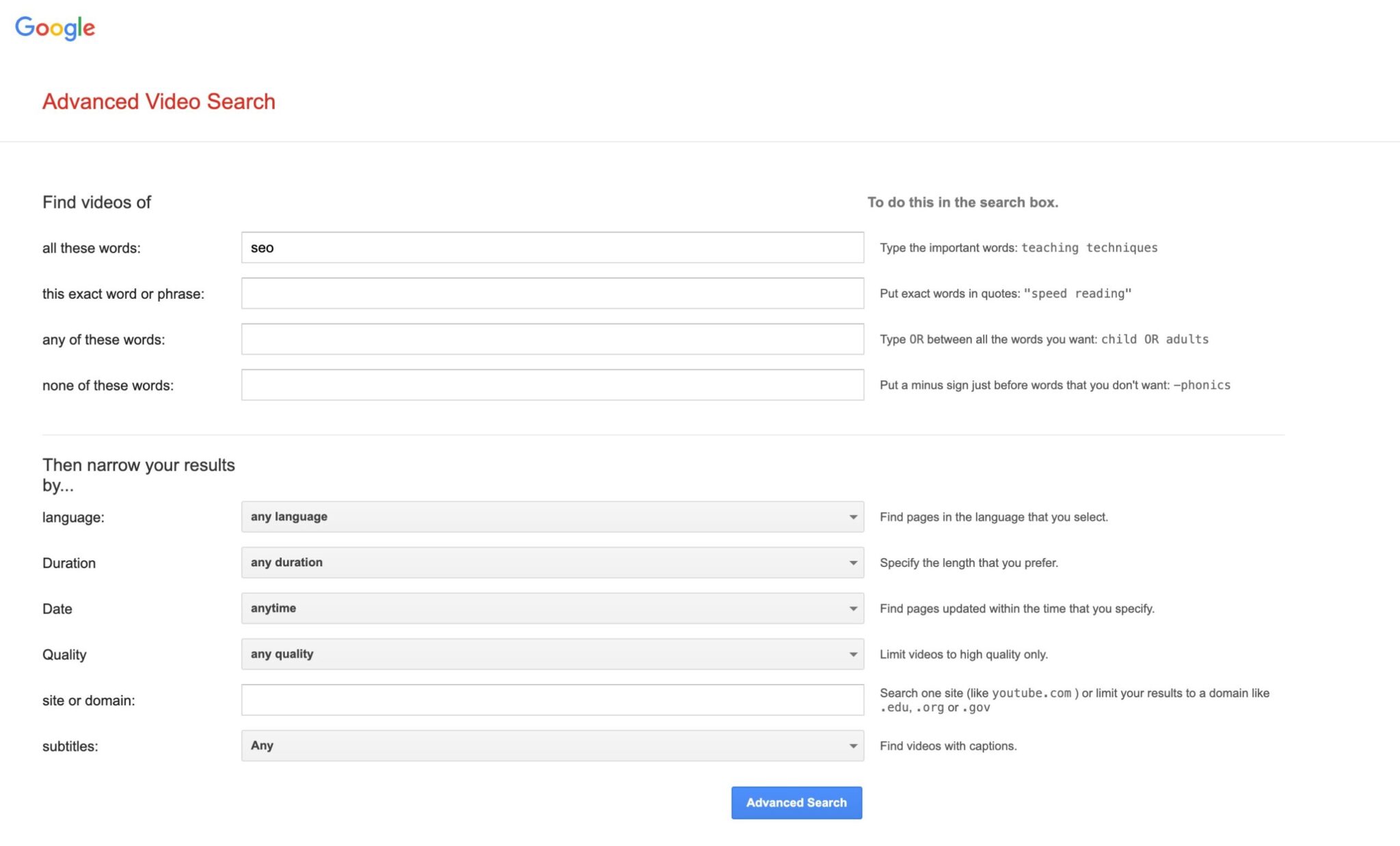Image resolution: width=1400 pixels, height=846 pixels.
Task: Click the Advanced Video Search heading
Action: pyautogui.click(x=159, y=101)
